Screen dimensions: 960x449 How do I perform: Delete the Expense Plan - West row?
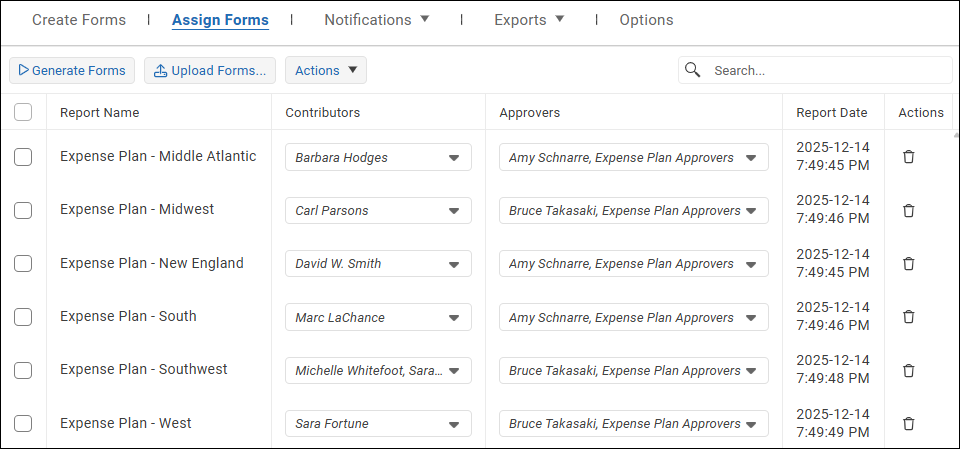pyautogui.click(x=908, y=424)
